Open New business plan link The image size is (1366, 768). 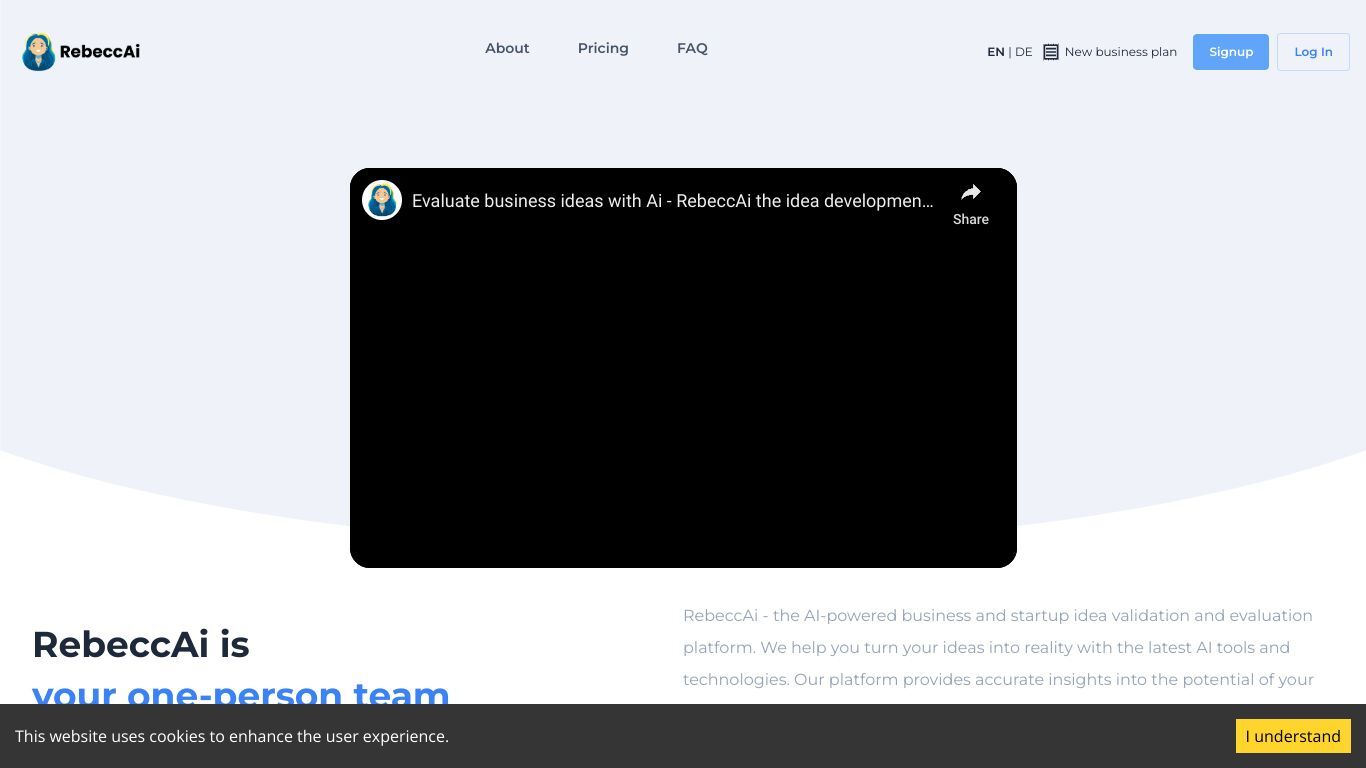coord(1121,52)
